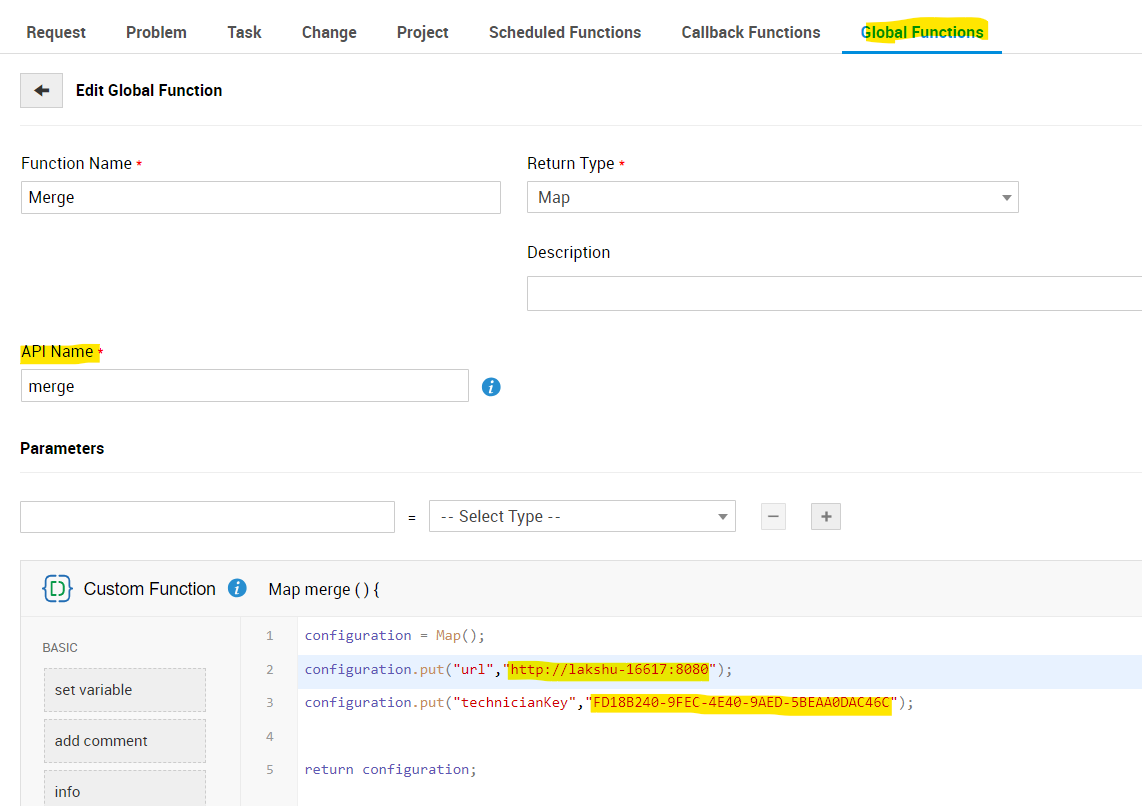This screenshot has height=806, width=1142.
Task: Click the plus icon to add parameter
Action: 825,516
